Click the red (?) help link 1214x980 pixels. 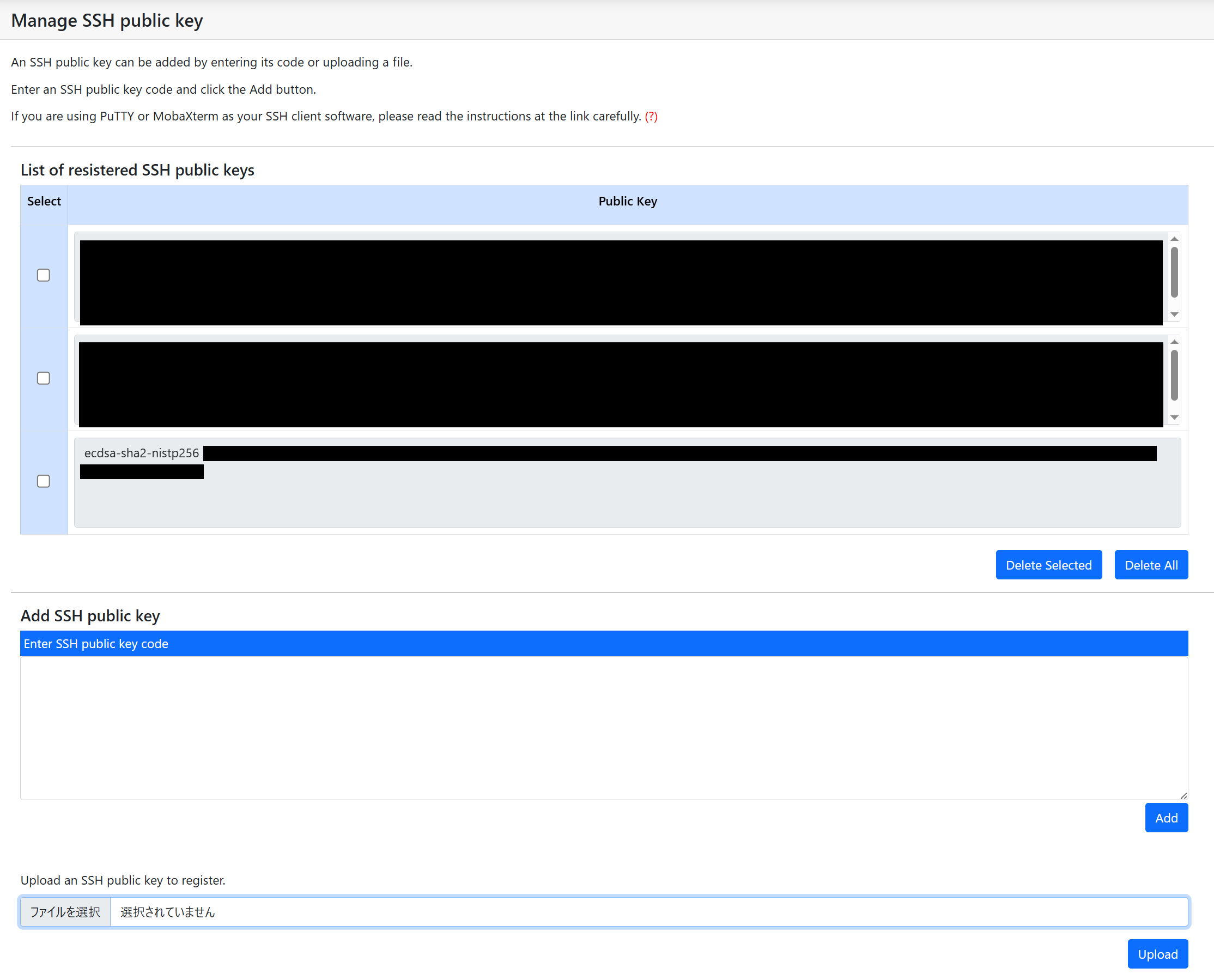tap(651, 116)
